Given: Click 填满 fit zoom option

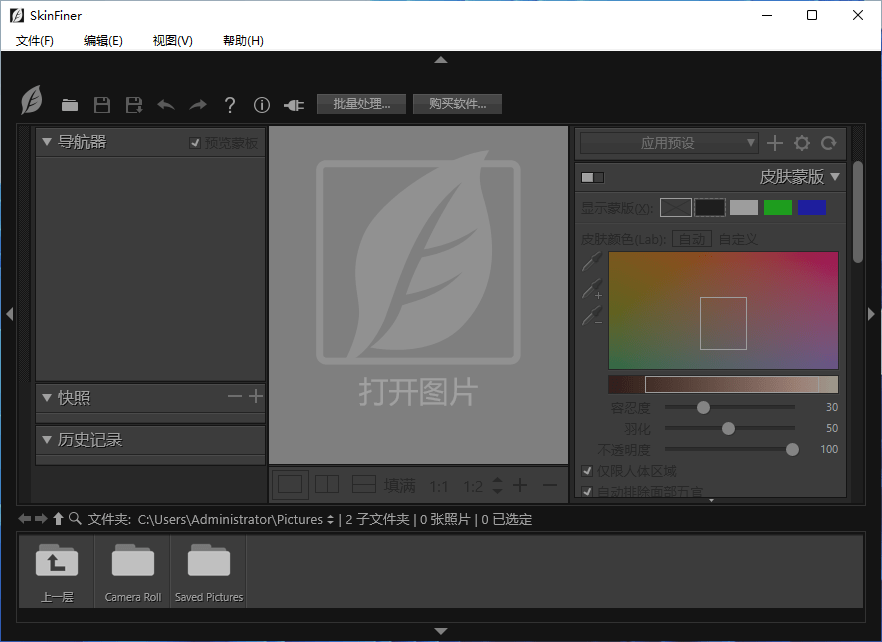Looking at the screenshot, I should click(399, 486).
